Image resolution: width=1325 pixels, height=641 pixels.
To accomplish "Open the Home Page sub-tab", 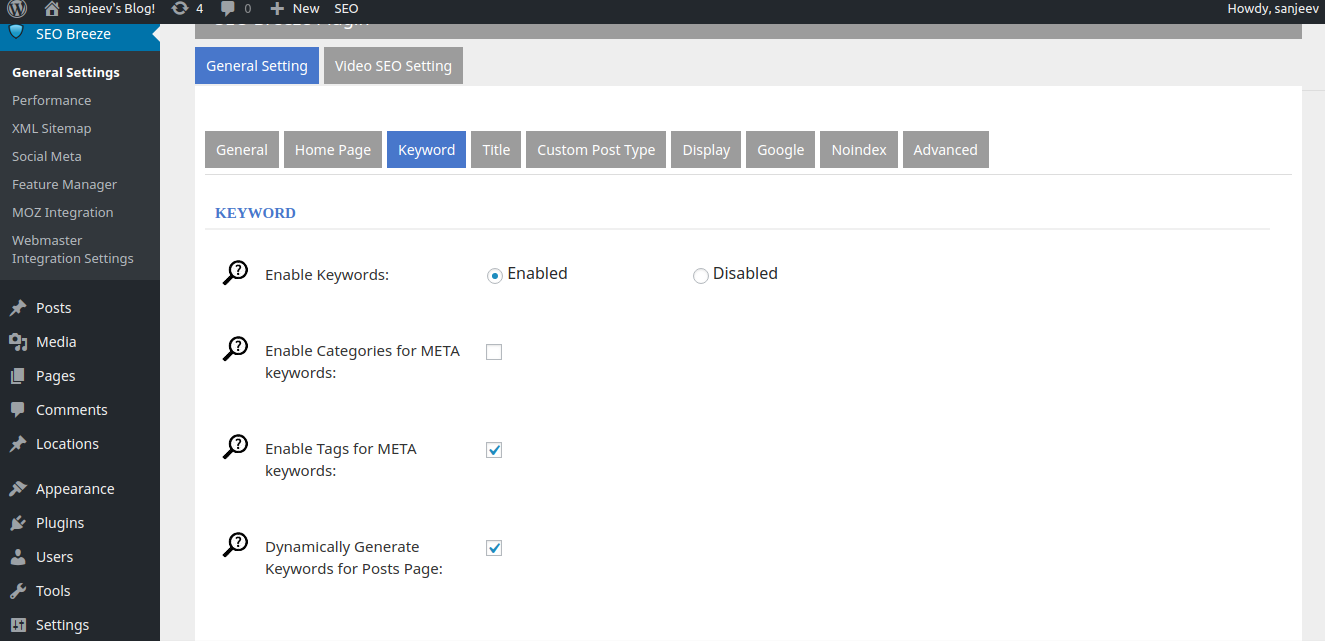I will 333,149.
